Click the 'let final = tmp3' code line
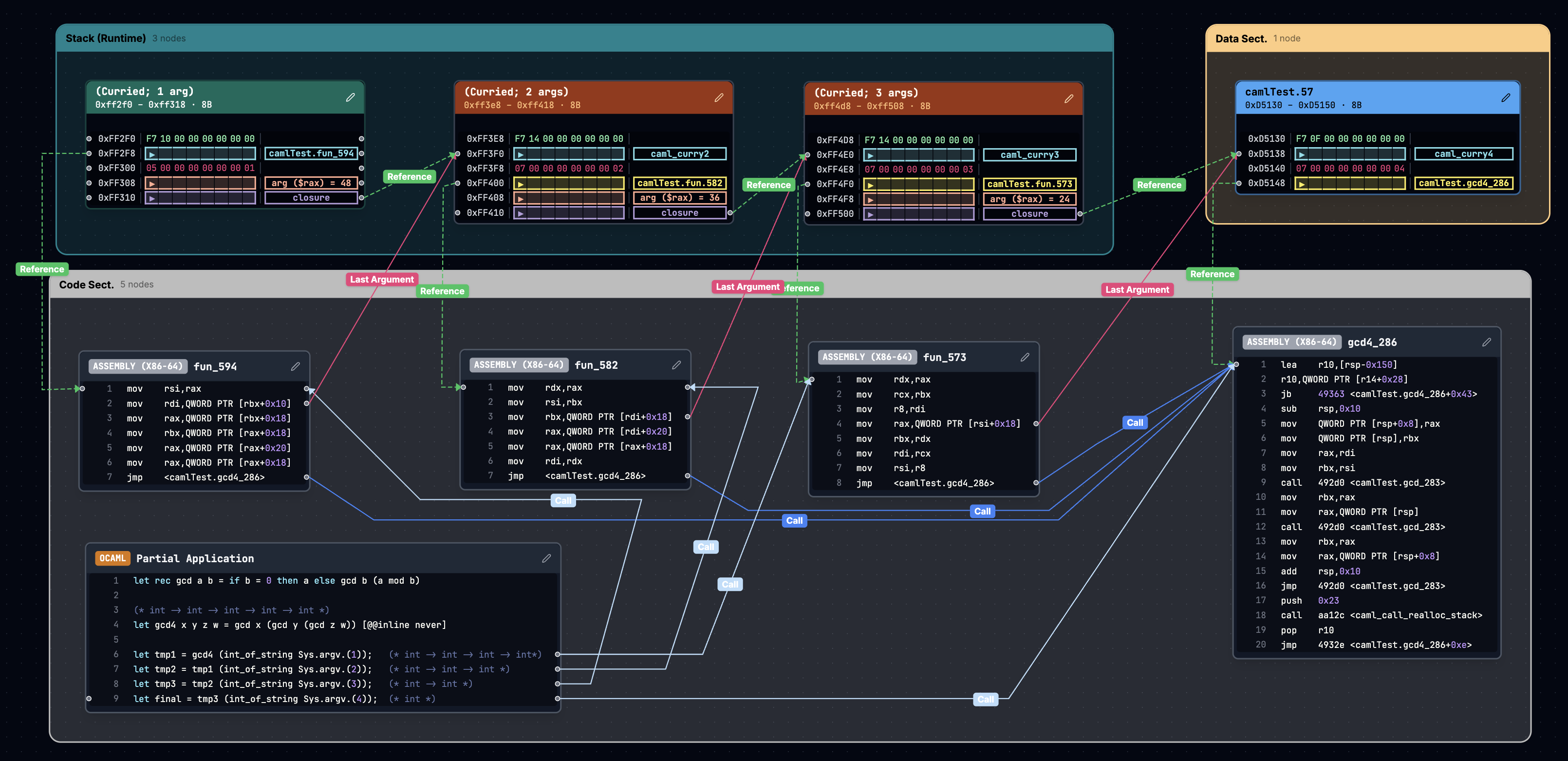The height and width of the screenshot is (761, 1568). coord(323,699)
